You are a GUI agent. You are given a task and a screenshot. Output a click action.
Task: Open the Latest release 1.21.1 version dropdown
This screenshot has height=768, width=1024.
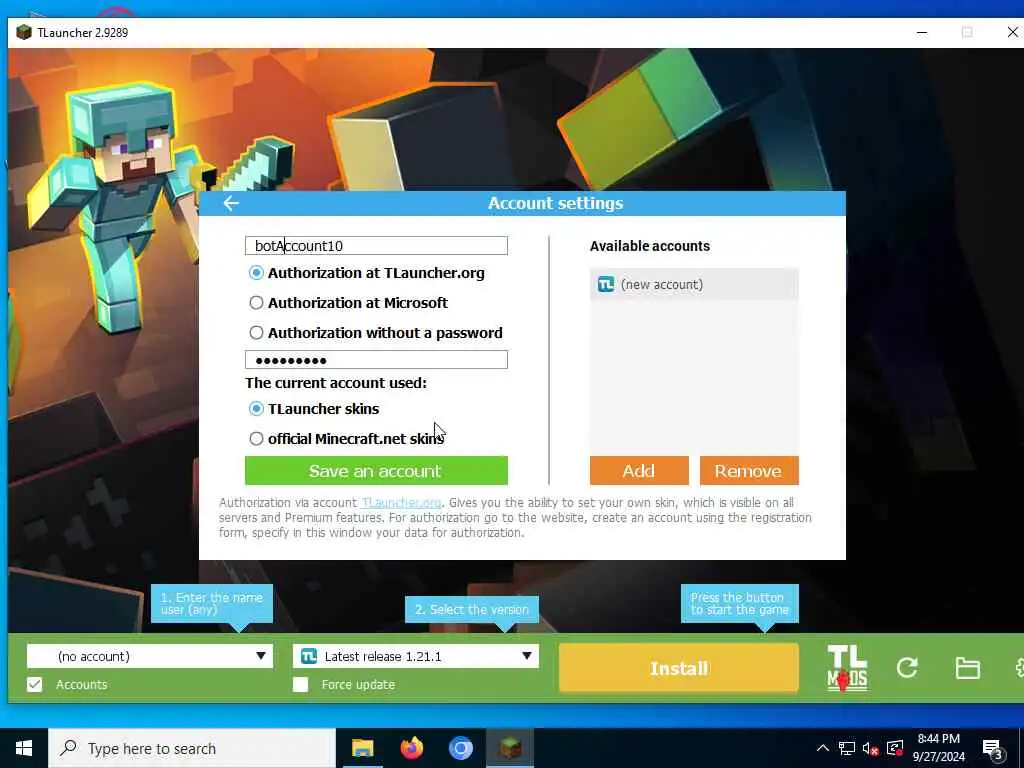(x=416, y=656)
